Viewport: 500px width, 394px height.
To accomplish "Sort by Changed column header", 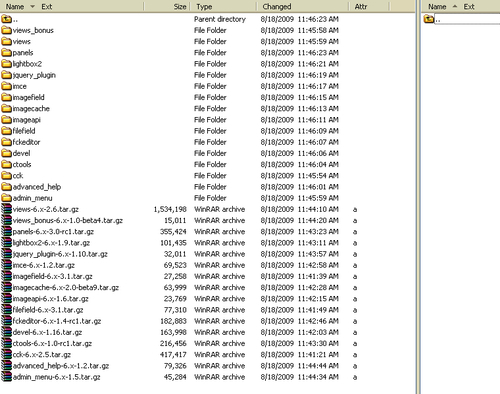I will click(277, 7).
